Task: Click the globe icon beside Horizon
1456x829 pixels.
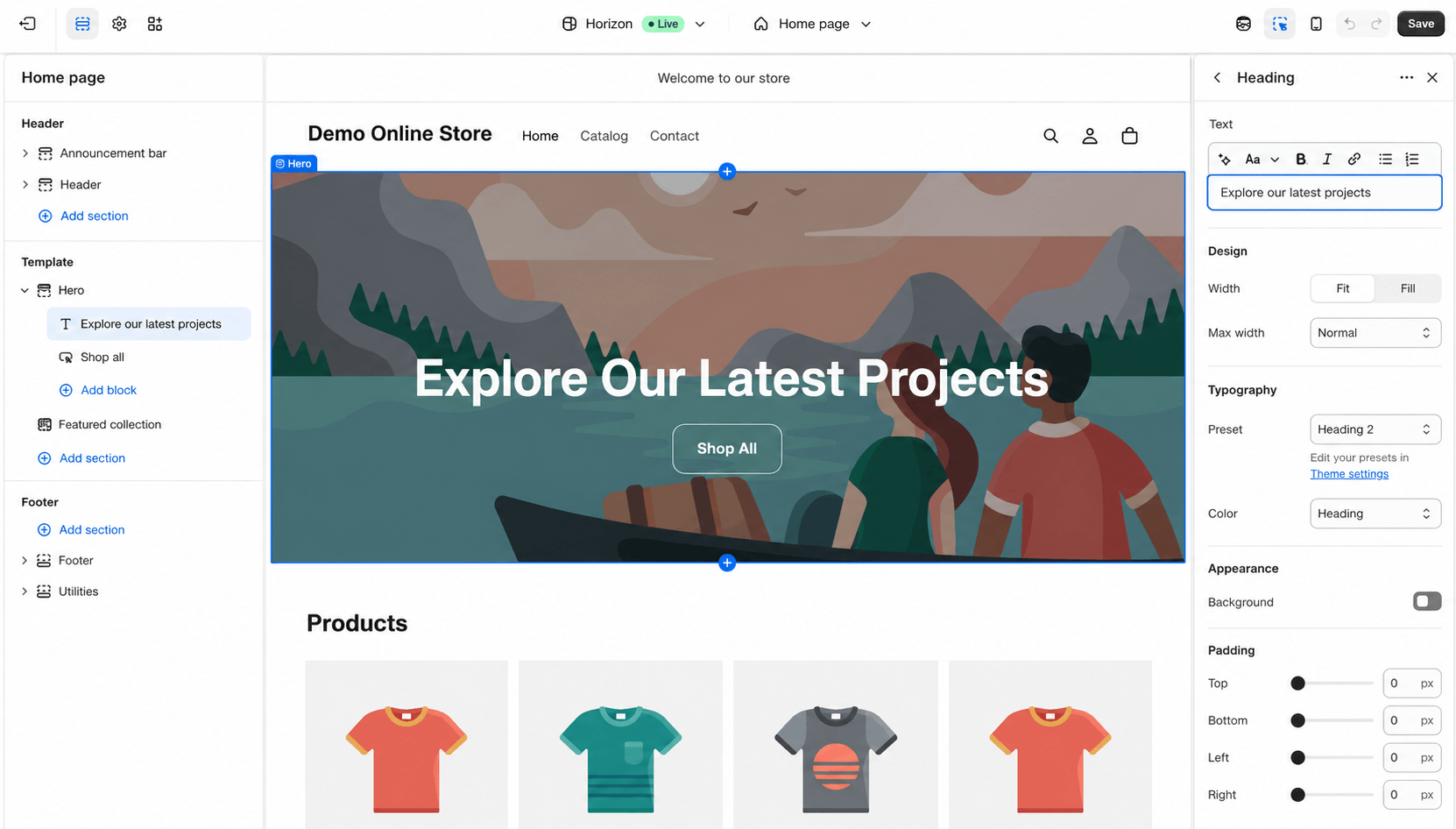Action: [569, 24]
